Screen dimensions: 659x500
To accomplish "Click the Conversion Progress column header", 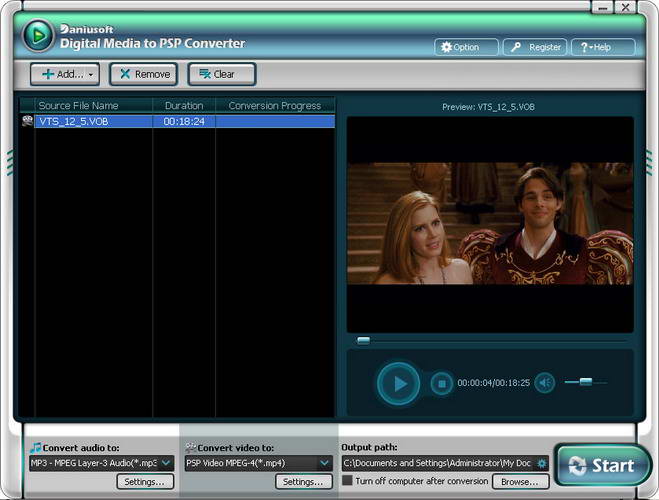I will click(x=275, y=105).
